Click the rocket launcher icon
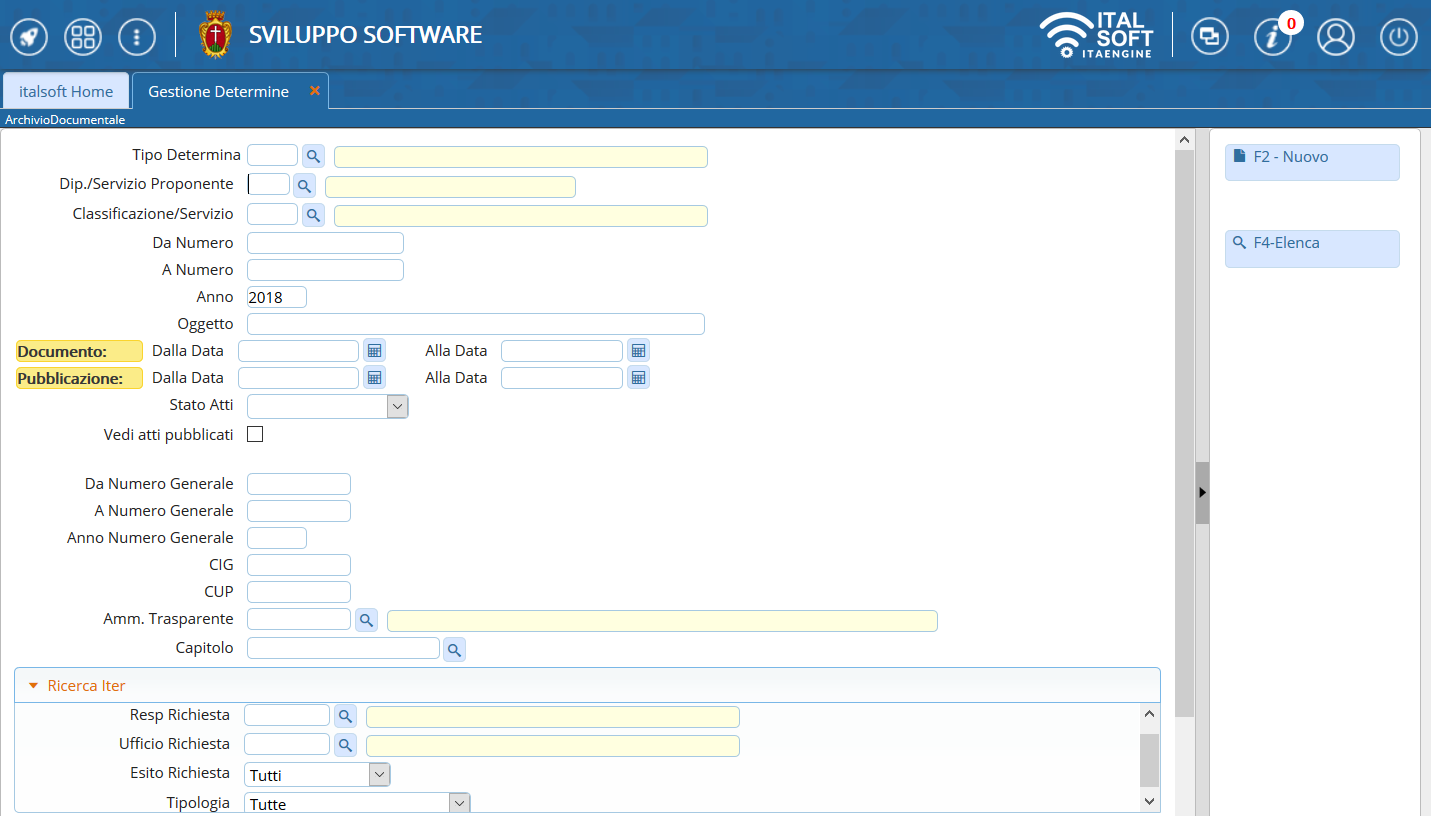The height and width of the screenshot is (816, 1431). (30, 37)
